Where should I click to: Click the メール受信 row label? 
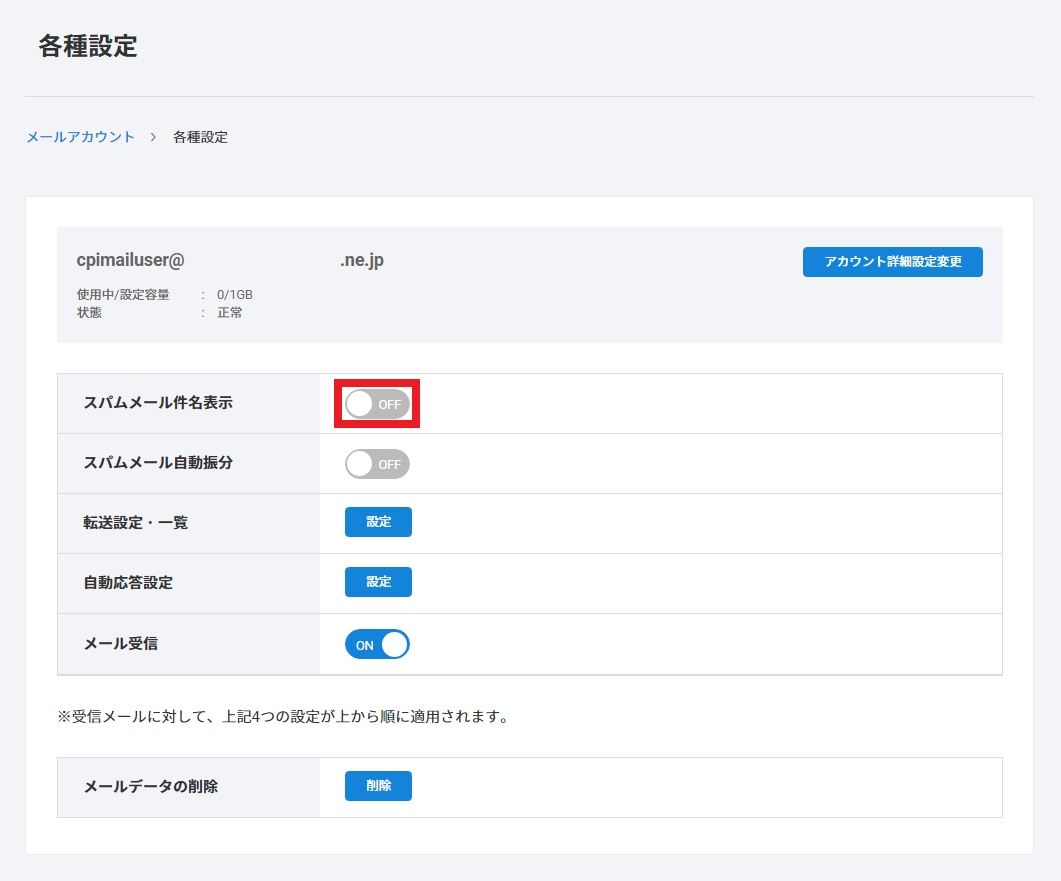tap(121, 644)
